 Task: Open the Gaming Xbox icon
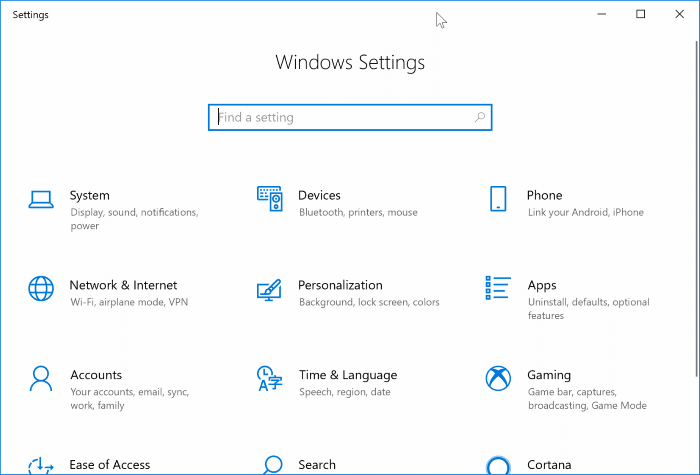[498, 379]
